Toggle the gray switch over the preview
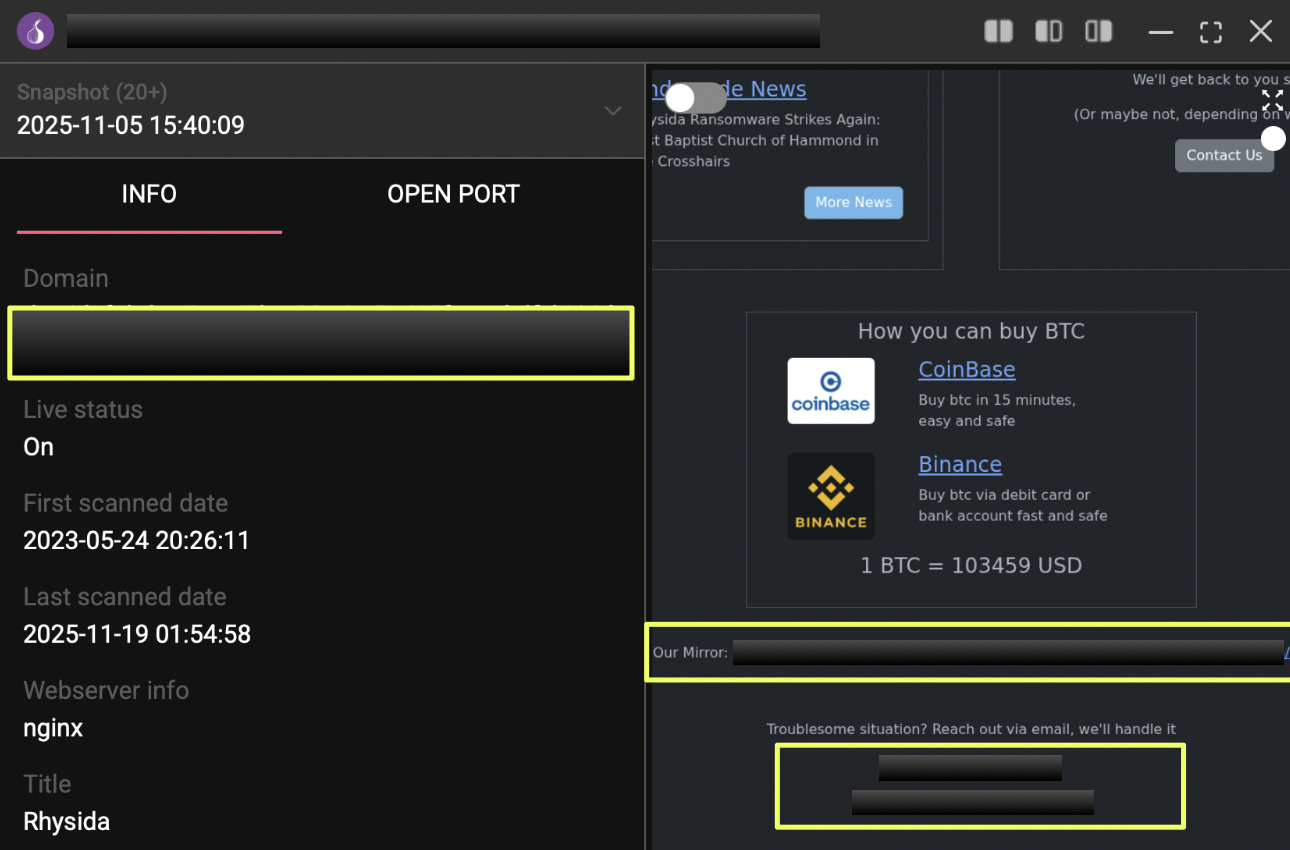 tap(696, 98)
